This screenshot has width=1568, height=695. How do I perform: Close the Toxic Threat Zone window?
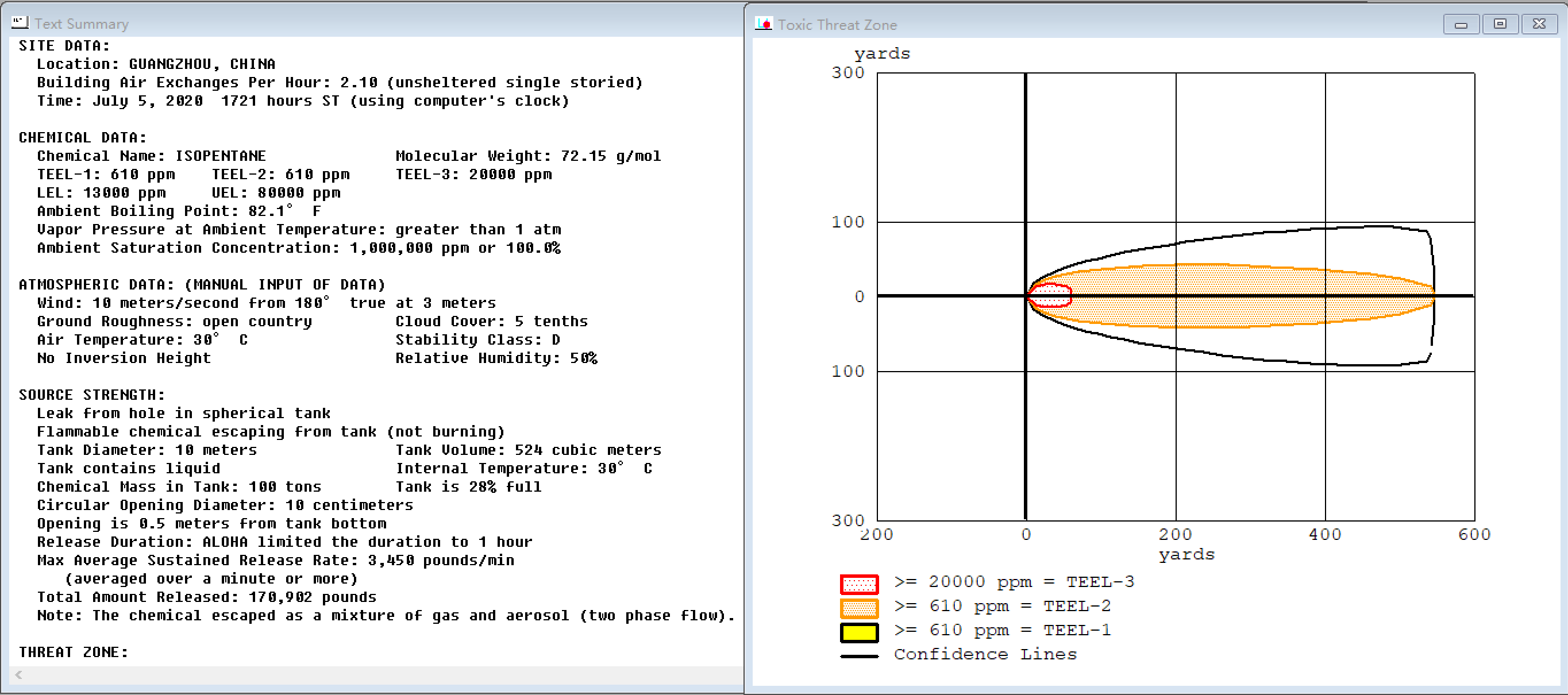coord(1539,24)
